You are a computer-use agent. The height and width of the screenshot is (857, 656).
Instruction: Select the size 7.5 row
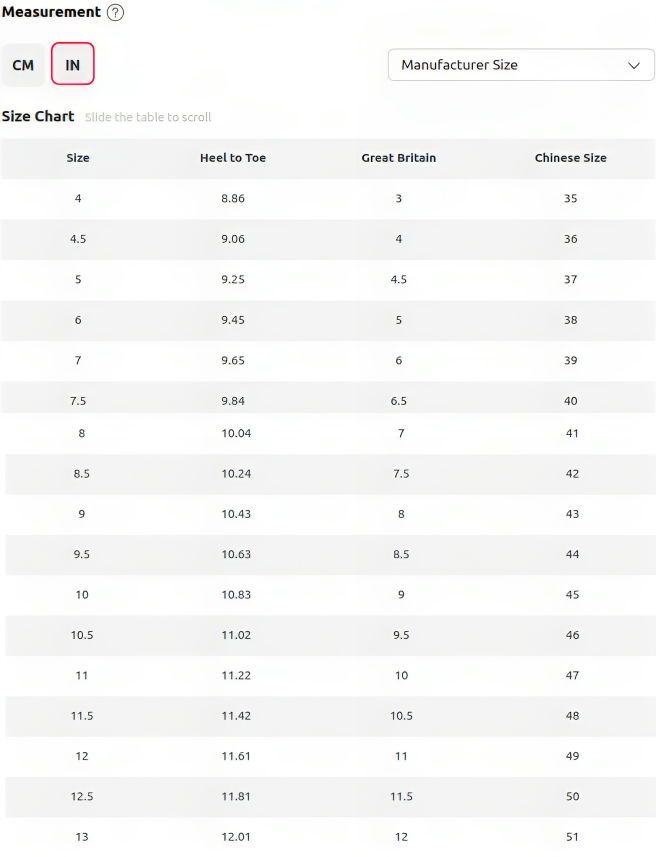(328, 398)
